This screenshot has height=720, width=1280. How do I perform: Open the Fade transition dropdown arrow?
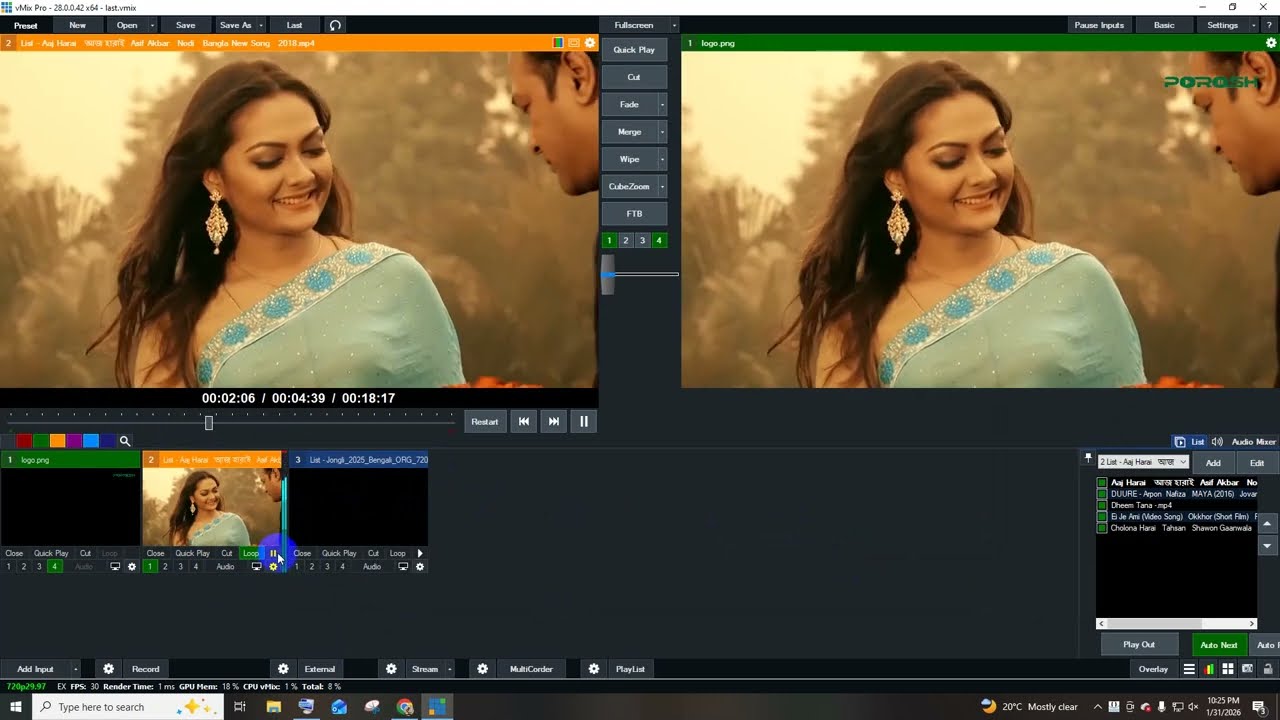[662, 105]
